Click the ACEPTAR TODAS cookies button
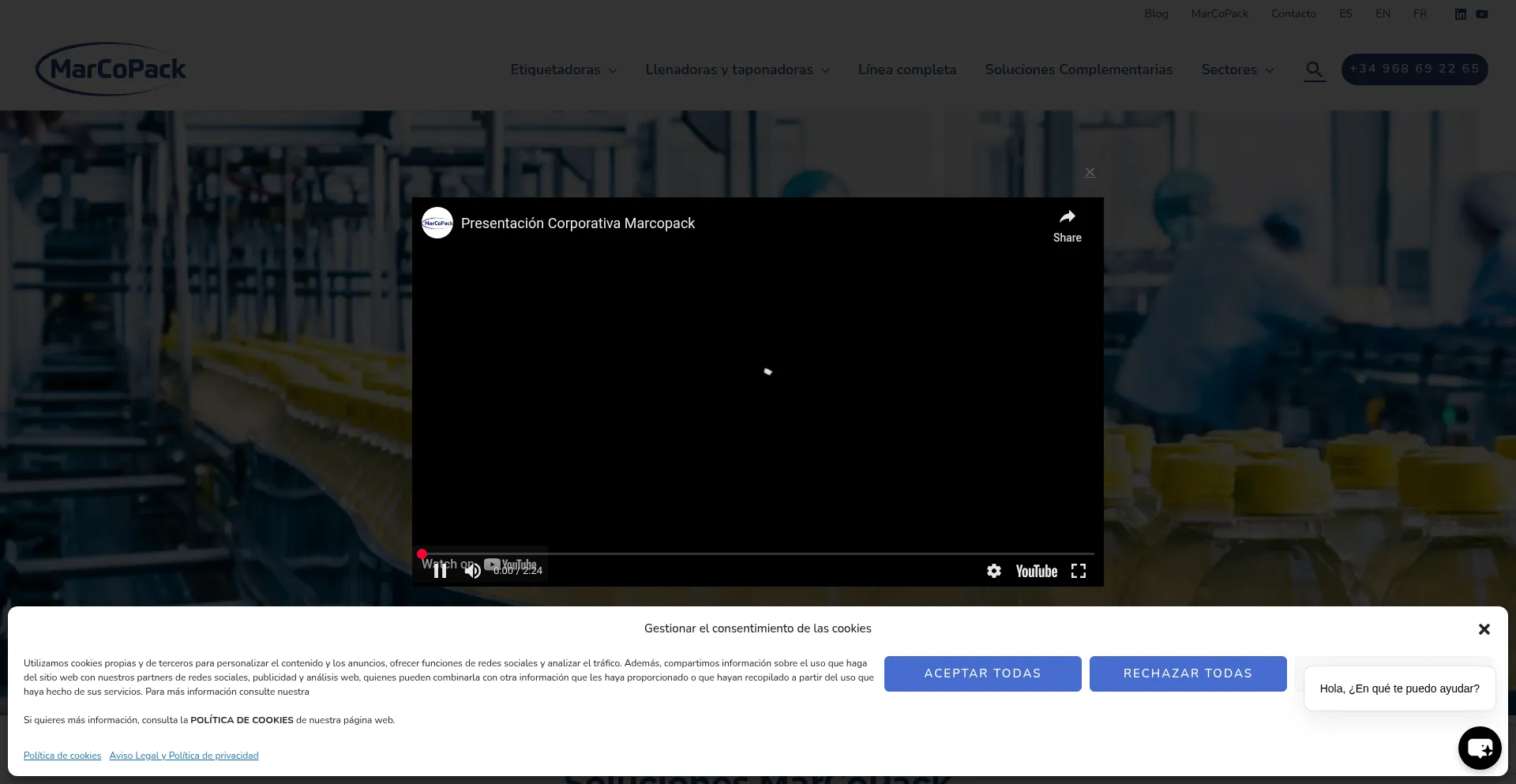The height and width of the screenshot is (784, 1516). click(x=982, y=673)
